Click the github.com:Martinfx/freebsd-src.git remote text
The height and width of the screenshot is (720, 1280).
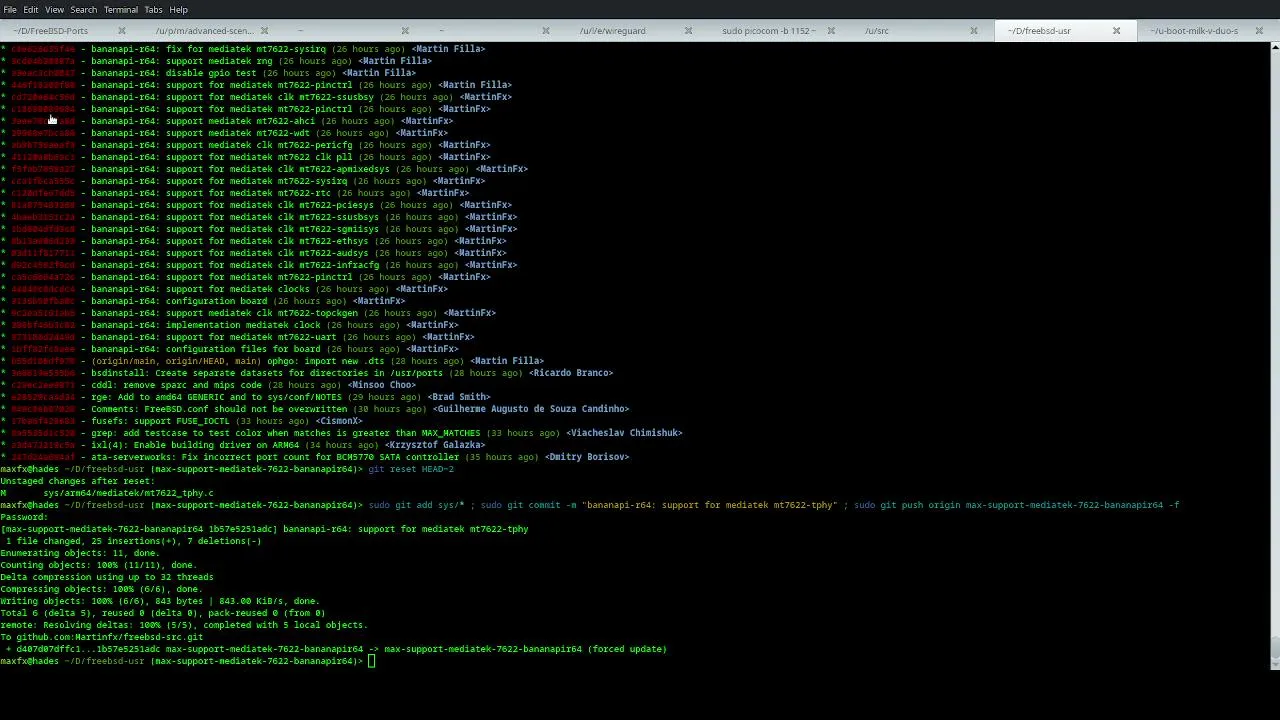109,637
